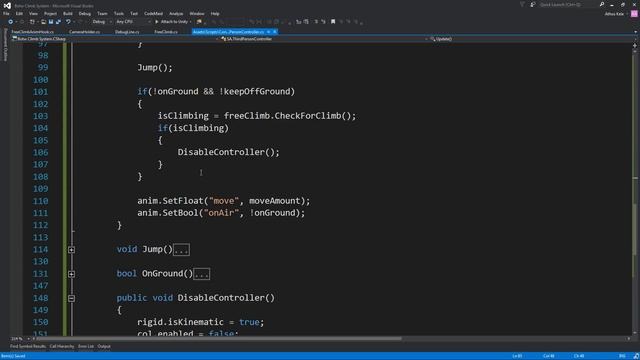Toggle the bookmark icon in toolbar

point(333,22)
